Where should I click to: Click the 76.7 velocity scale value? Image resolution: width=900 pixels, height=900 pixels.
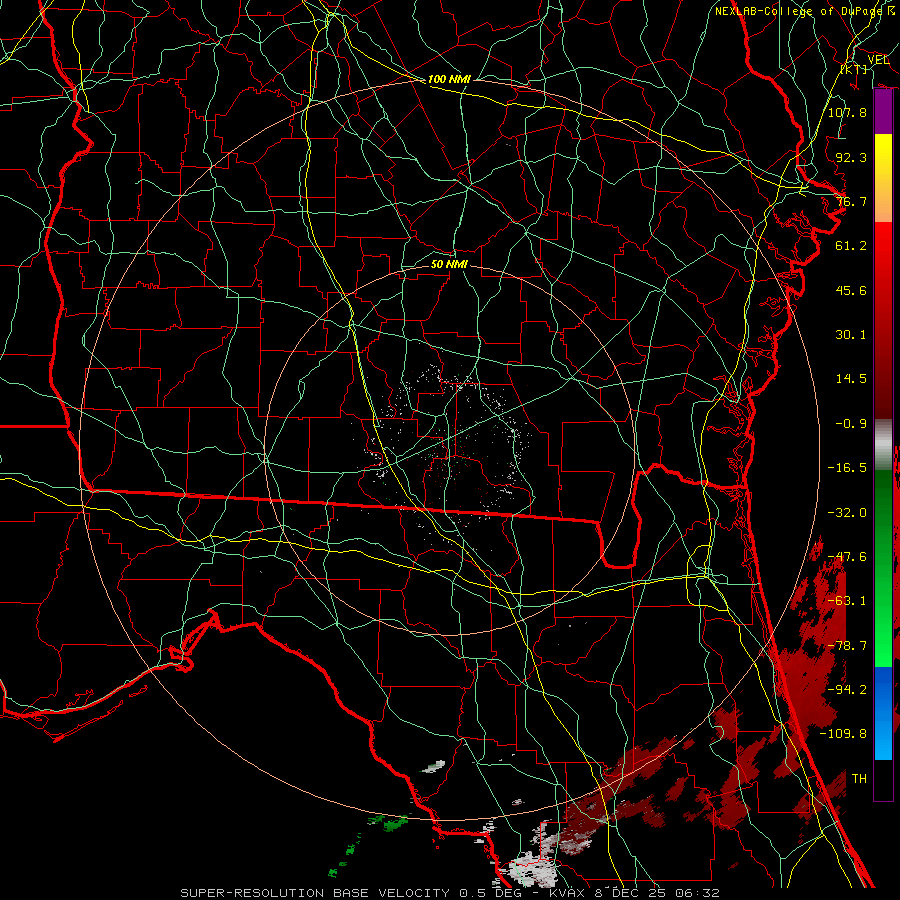(851, 201)
